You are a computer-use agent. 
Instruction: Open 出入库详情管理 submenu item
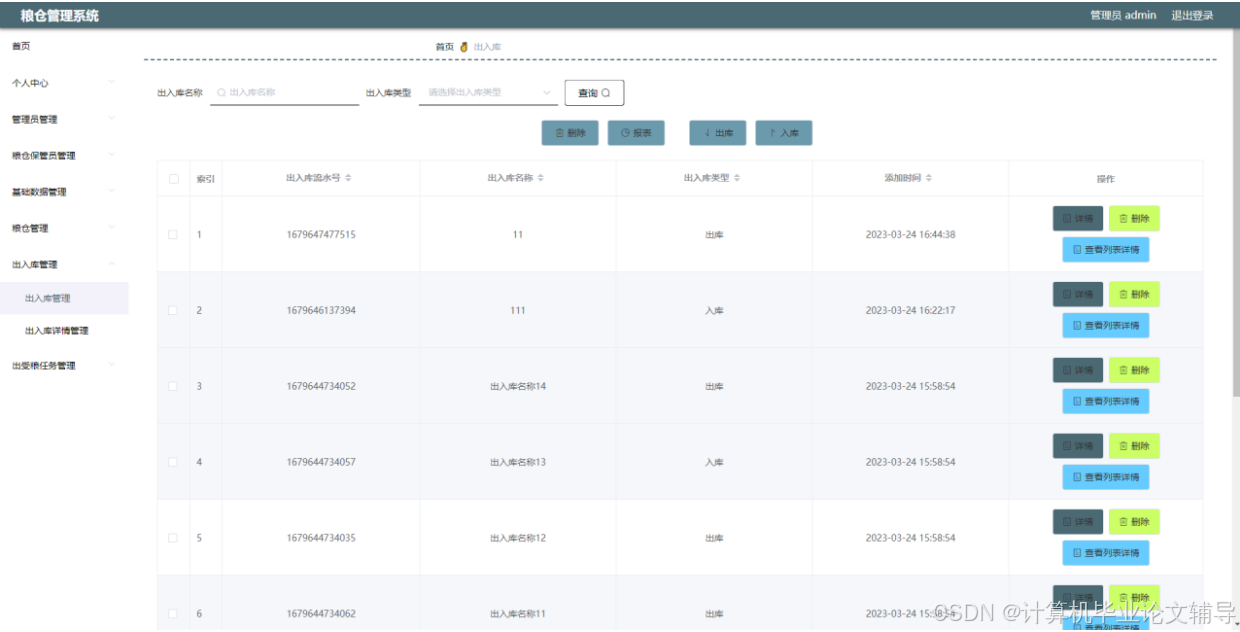[x=64, y=330]
